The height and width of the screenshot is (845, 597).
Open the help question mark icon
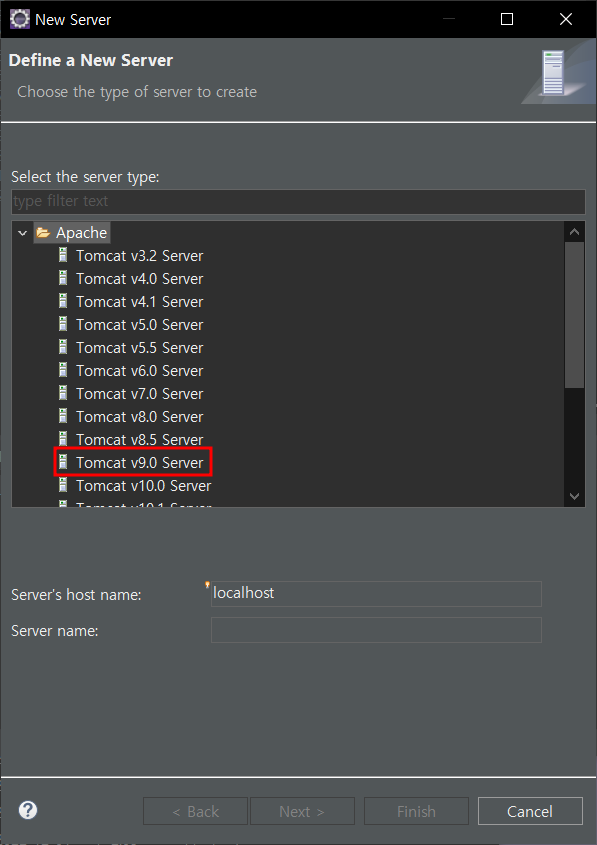click(27, 810)
